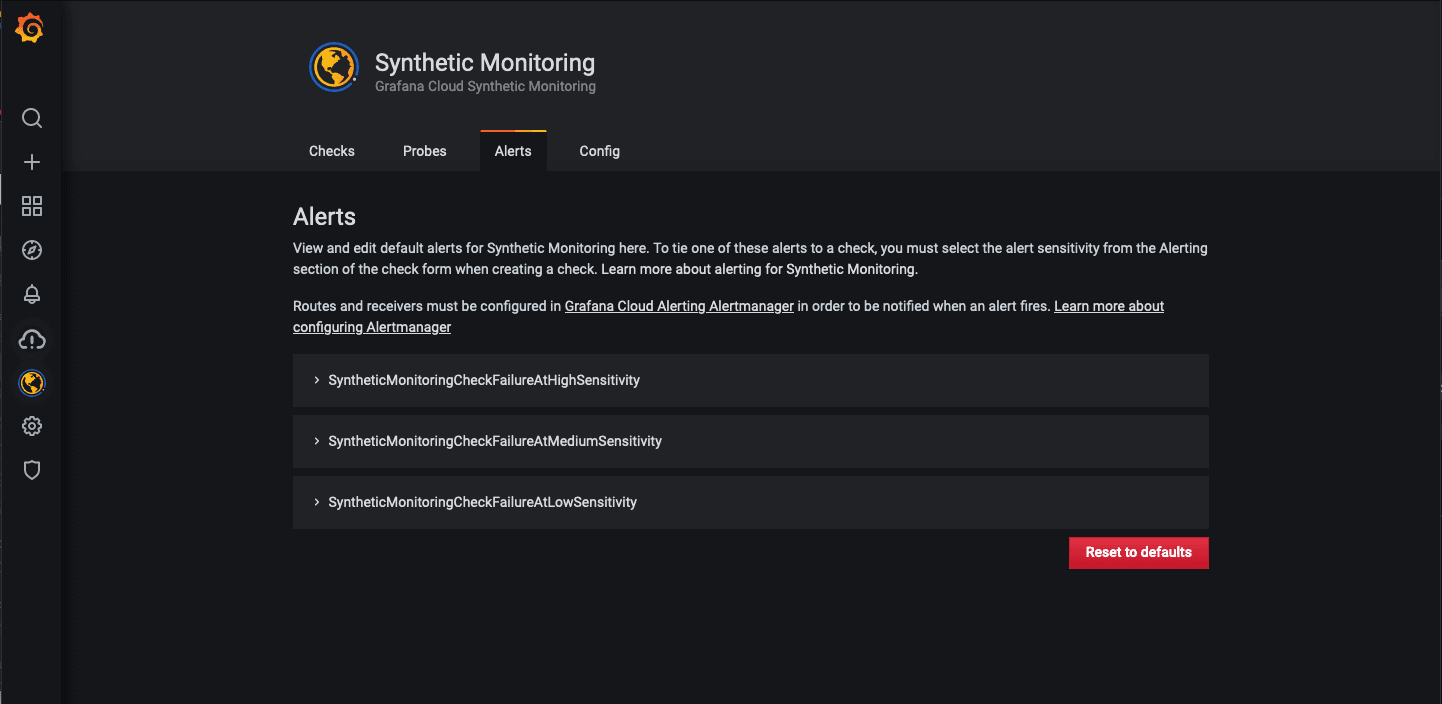Image resolution: width=1442 pixels, height=704 pixels.
Task: Open the Config tab
Action: tap(599, 151)
